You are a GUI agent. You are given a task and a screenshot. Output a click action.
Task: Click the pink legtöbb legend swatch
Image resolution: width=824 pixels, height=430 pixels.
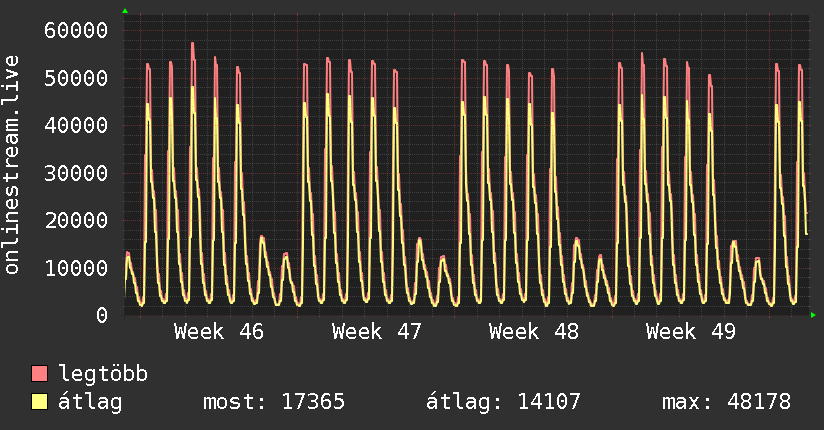pos(39,373)
